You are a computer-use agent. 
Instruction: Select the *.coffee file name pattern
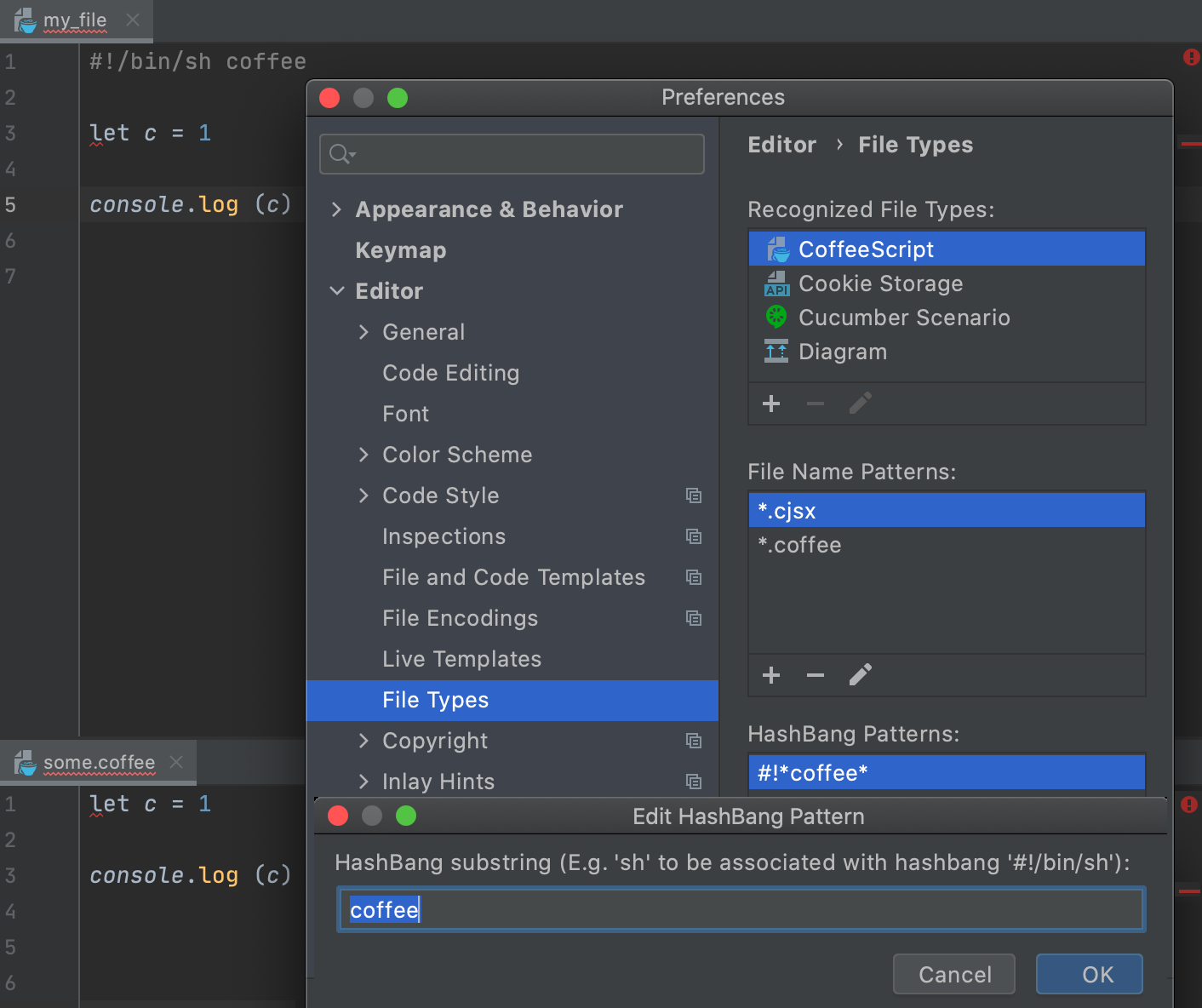pyautogui.click(x=947, y=545)
